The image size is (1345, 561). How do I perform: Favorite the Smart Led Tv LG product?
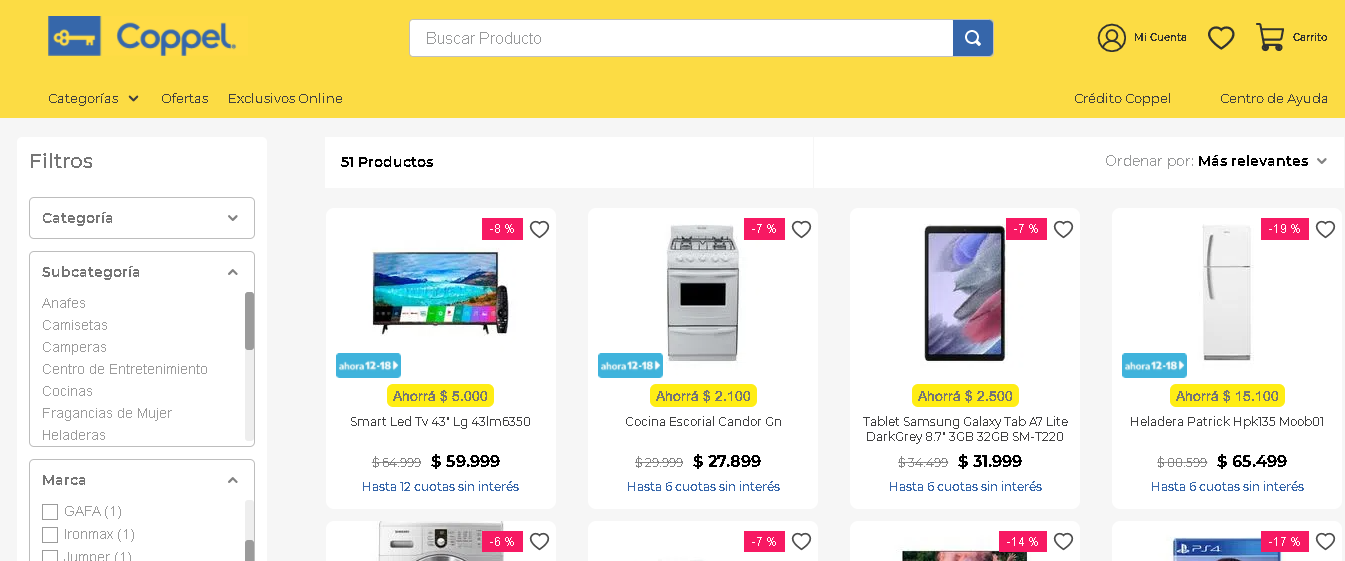539,230
